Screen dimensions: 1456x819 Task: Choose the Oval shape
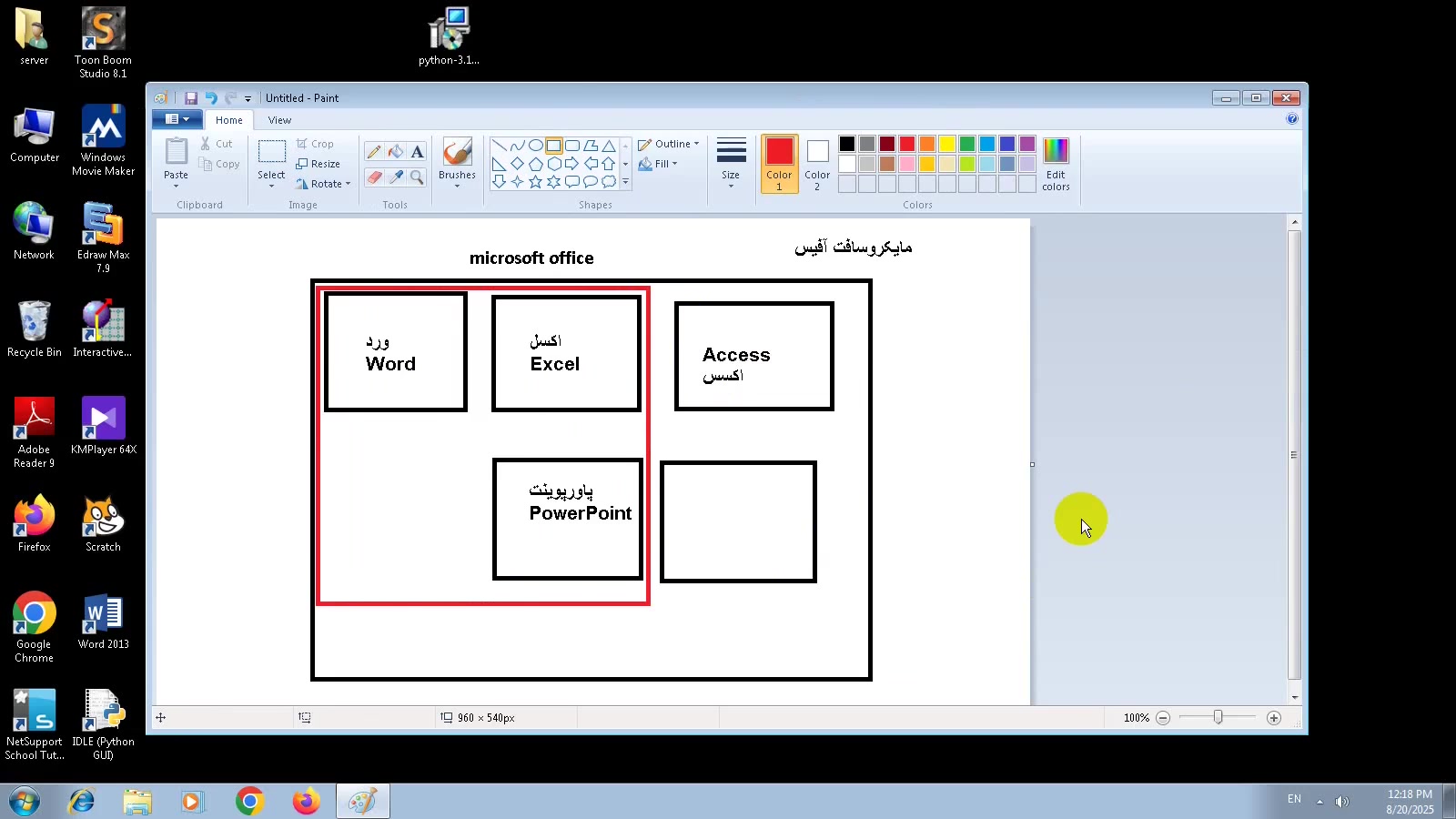point(535,146)
